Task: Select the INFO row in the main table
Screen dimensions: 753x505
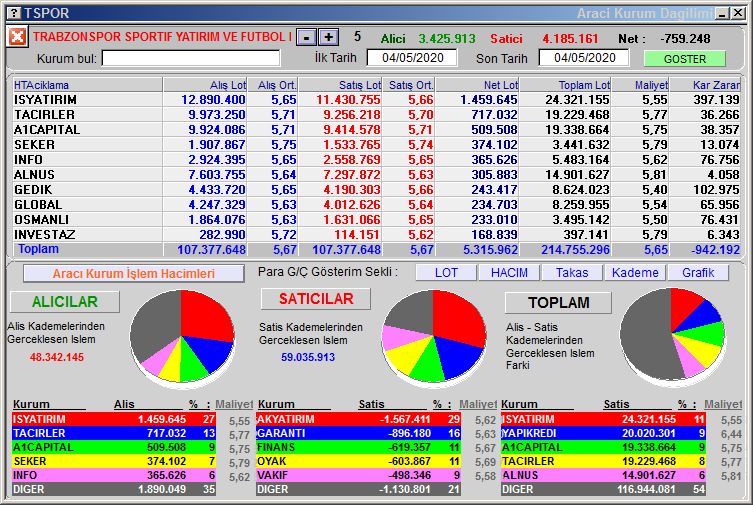Action: point(376,159)
